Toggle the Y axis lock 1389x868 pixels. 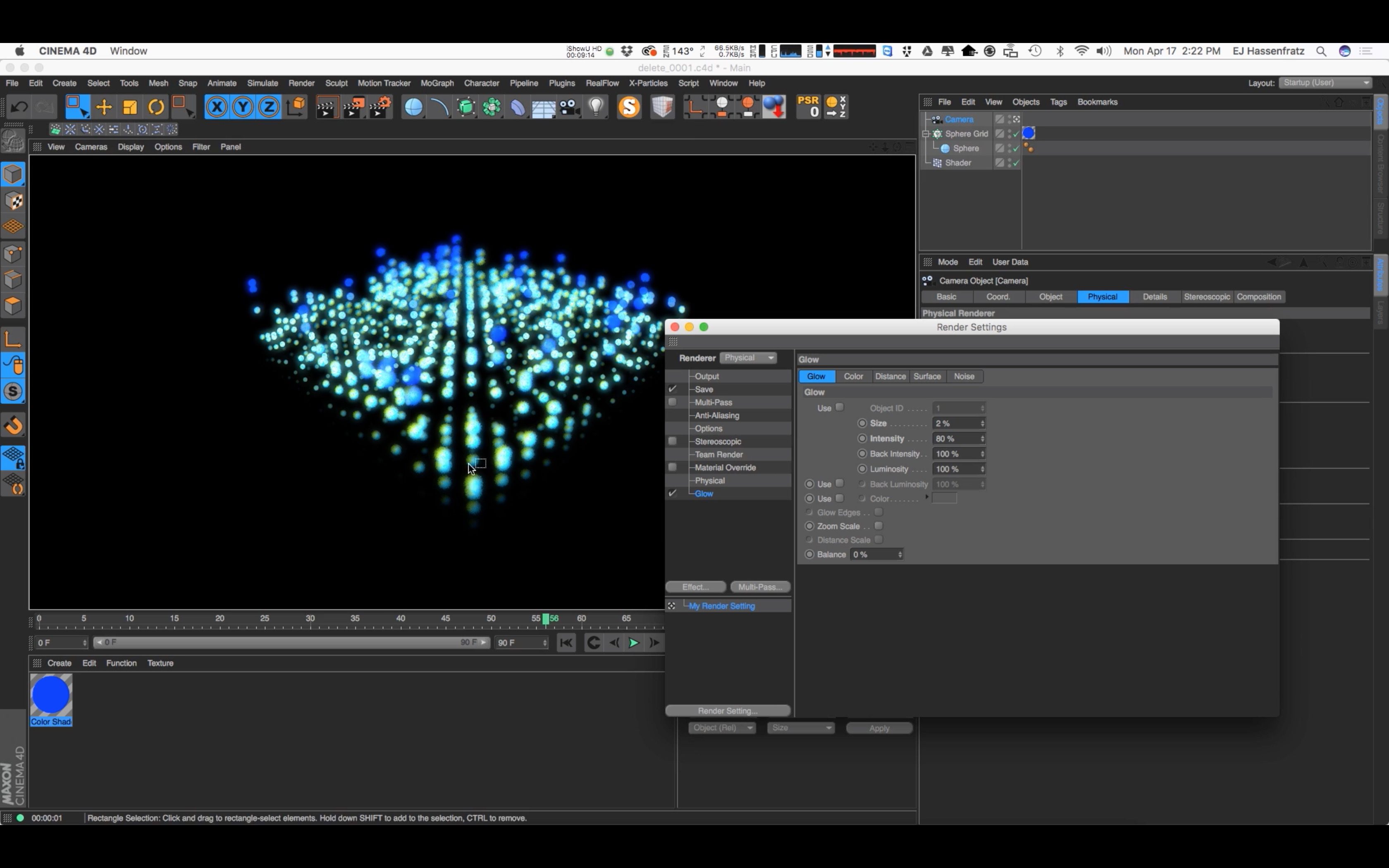[243, 107]
